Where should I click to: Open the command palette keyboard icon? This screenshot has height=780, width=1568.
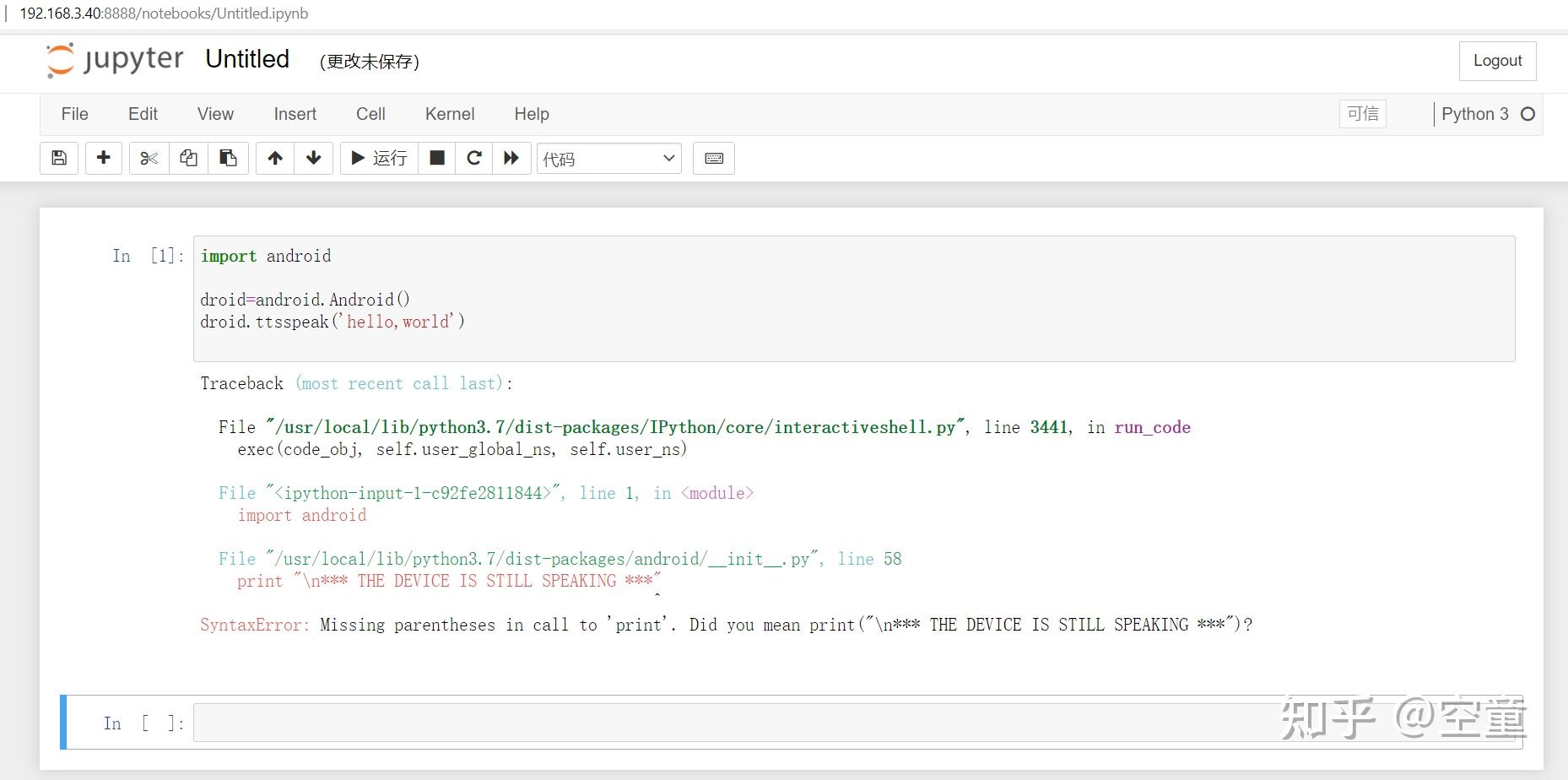714,158
